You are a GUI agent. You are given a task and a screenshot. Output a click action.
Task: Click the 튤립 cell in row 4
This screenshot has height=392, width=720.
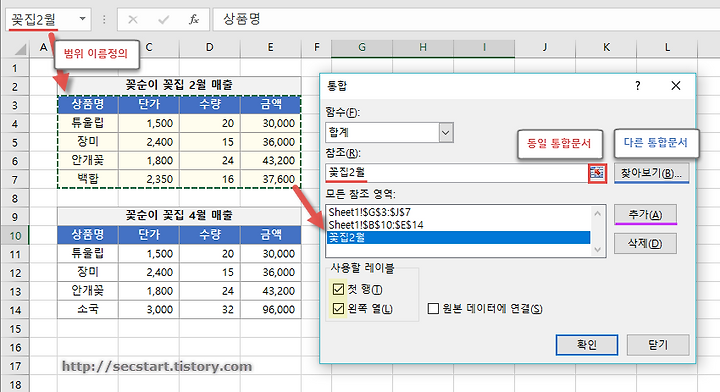click(88, 123)
